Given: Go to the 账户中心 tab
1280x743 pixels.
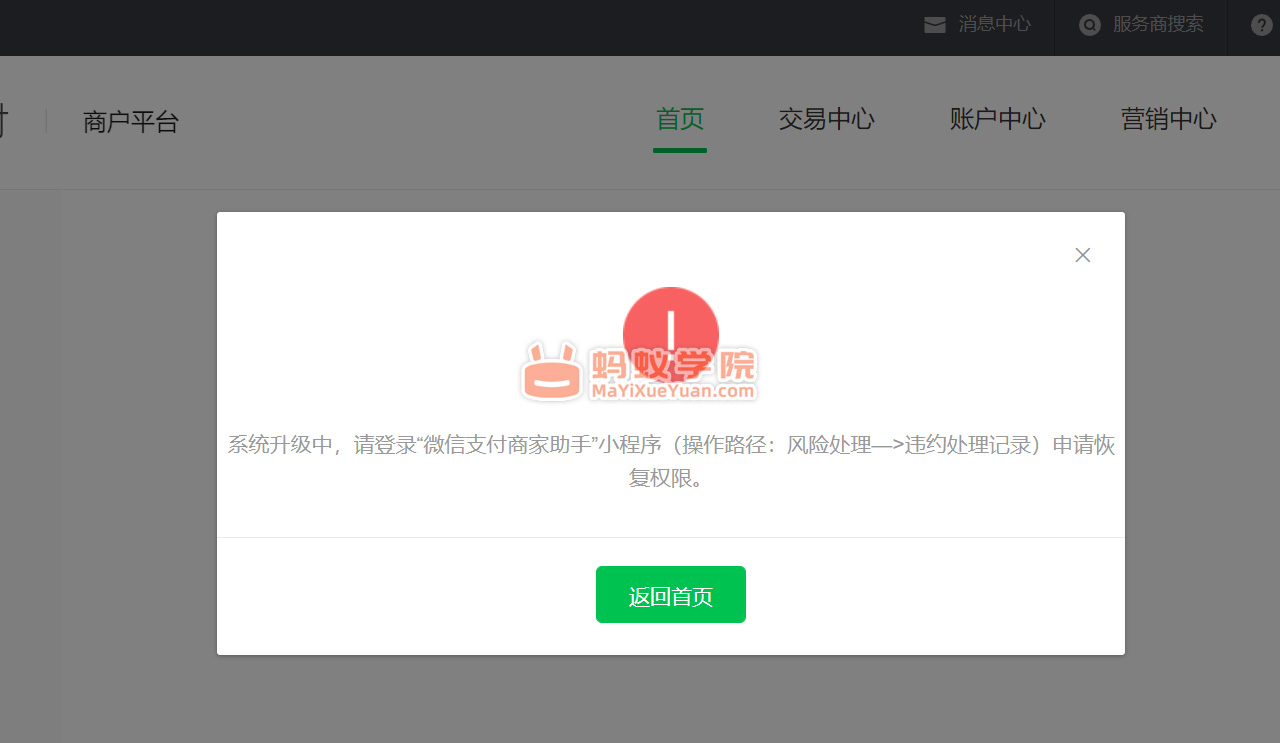Looking at the screenshot, I should pos(997,120).
